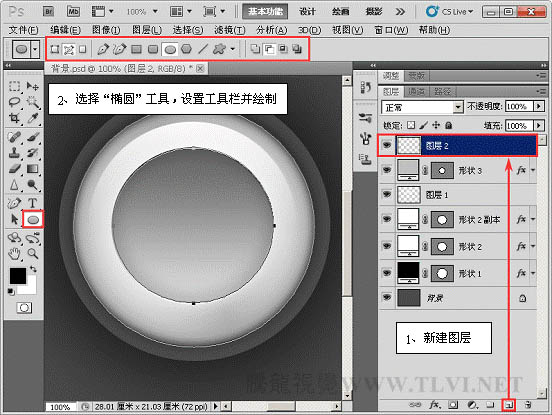This screenshot has width=552, height=415.
Task: Choose Line shape in options bar
Action: point(203,49)
